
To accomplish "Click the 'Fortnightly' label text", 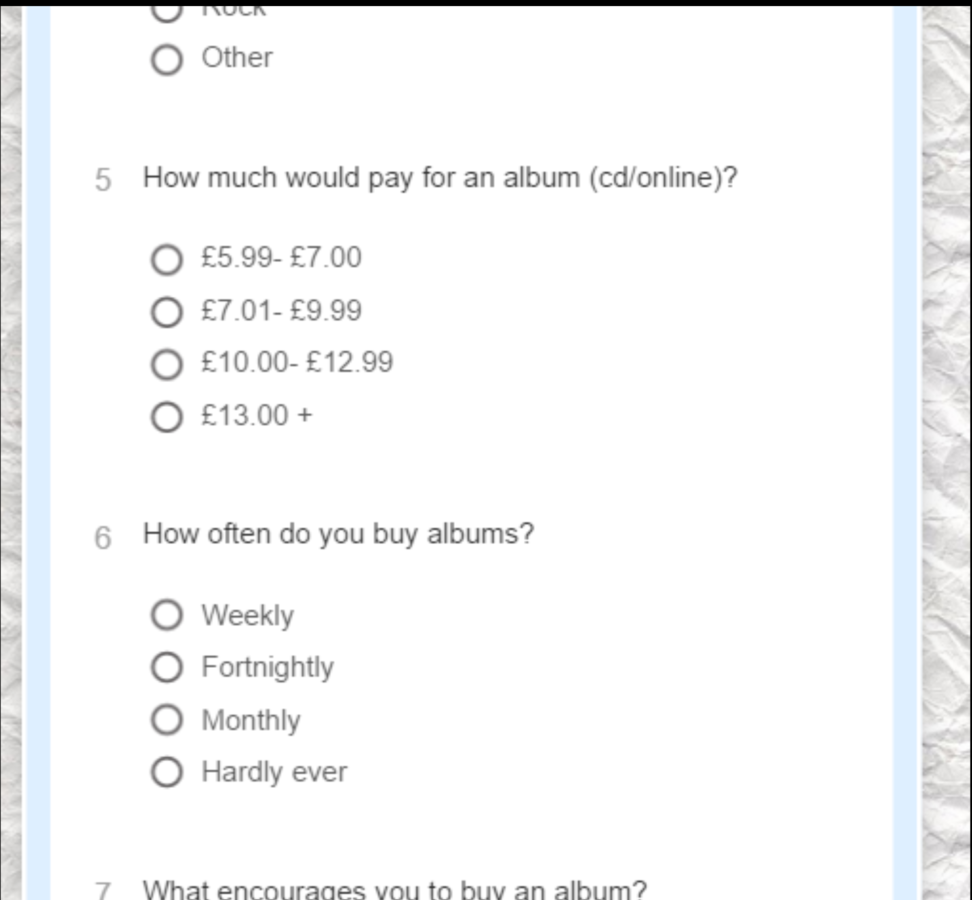I will 267,668.
